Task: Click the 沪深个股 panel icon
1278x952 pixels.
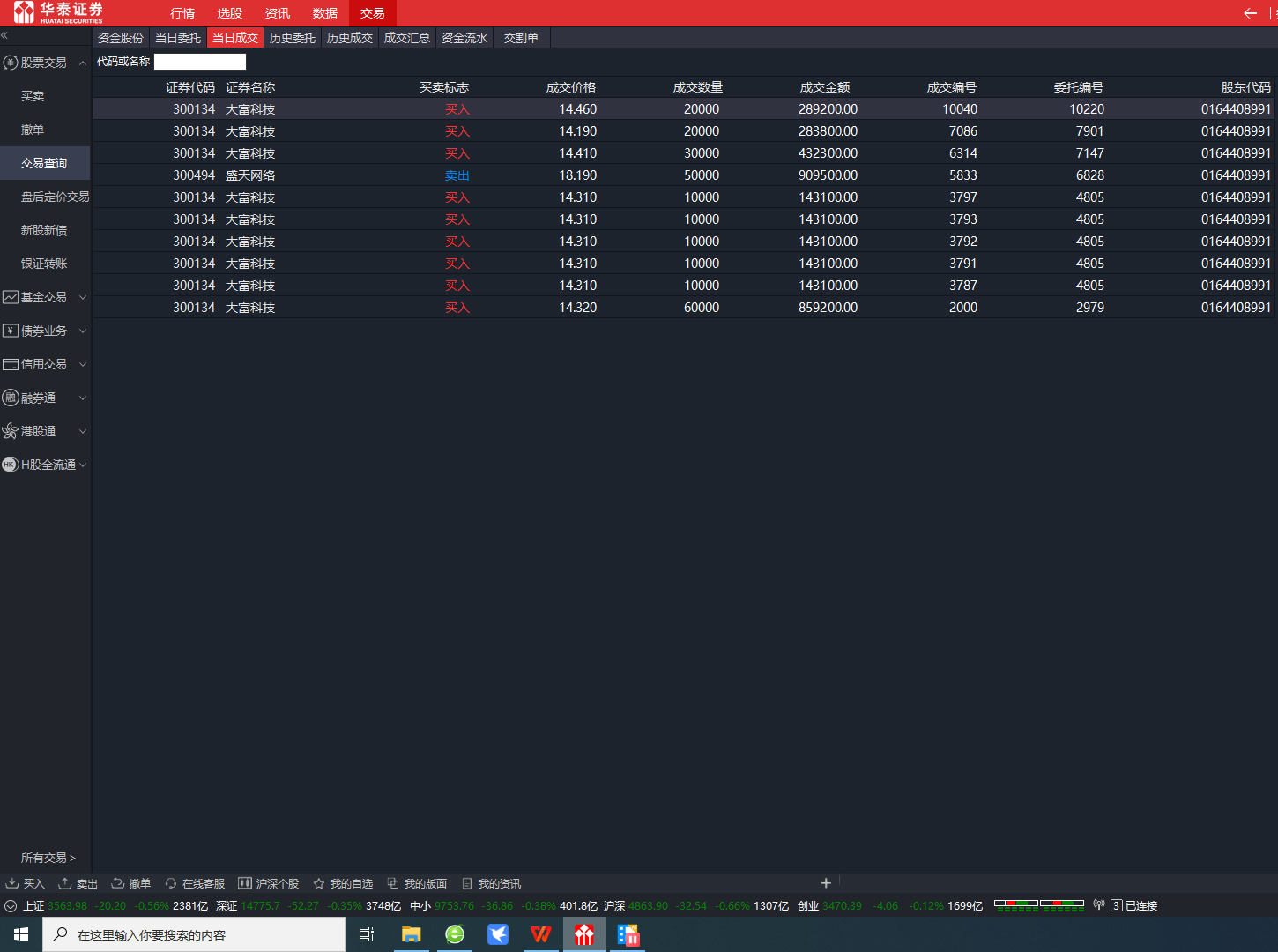Action: [x=245, y=883]
